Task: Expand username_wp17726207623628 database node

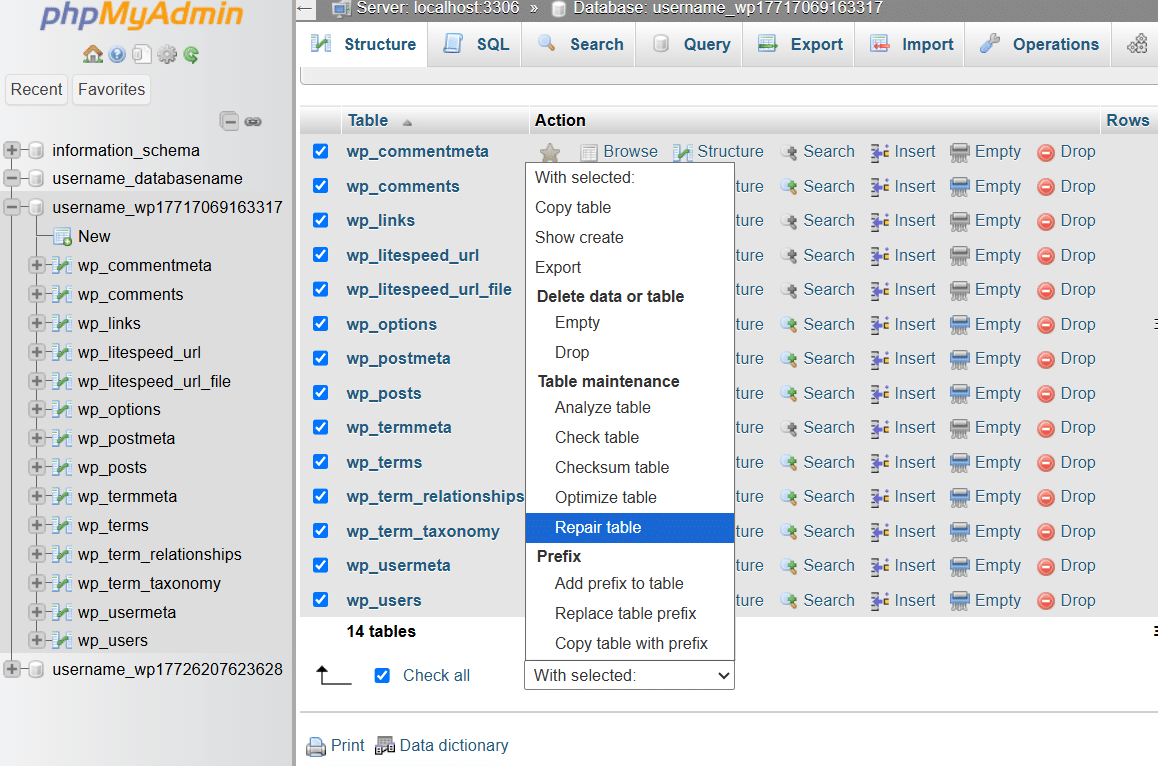Action: [x=11, y=669]
